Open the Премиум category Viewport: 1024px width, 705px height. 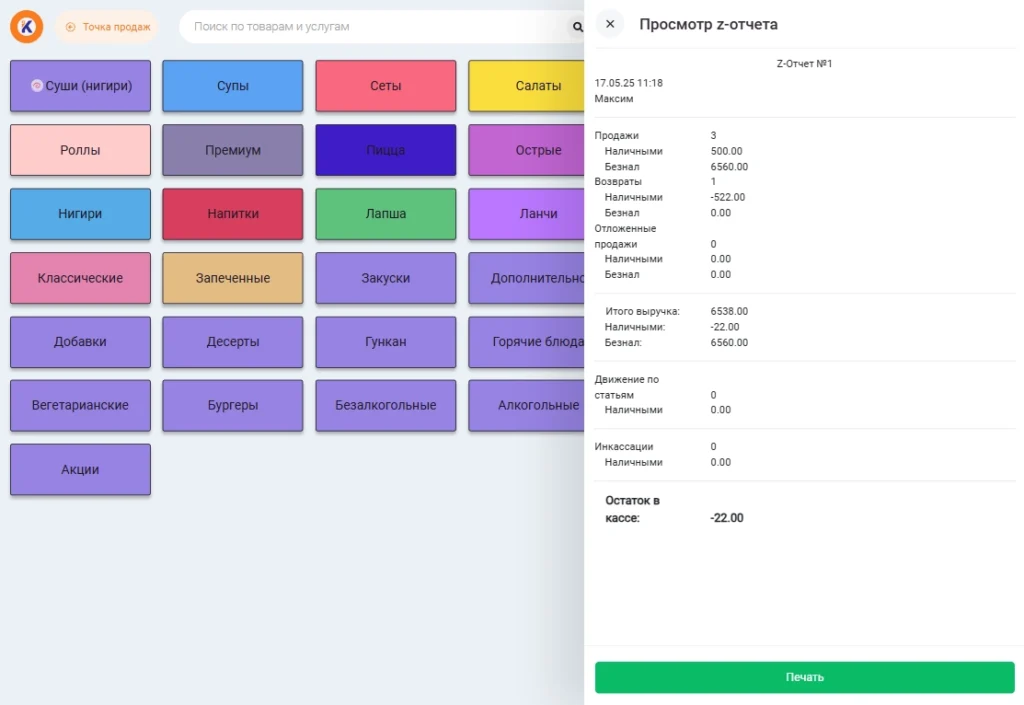click(x=233, y=150)
